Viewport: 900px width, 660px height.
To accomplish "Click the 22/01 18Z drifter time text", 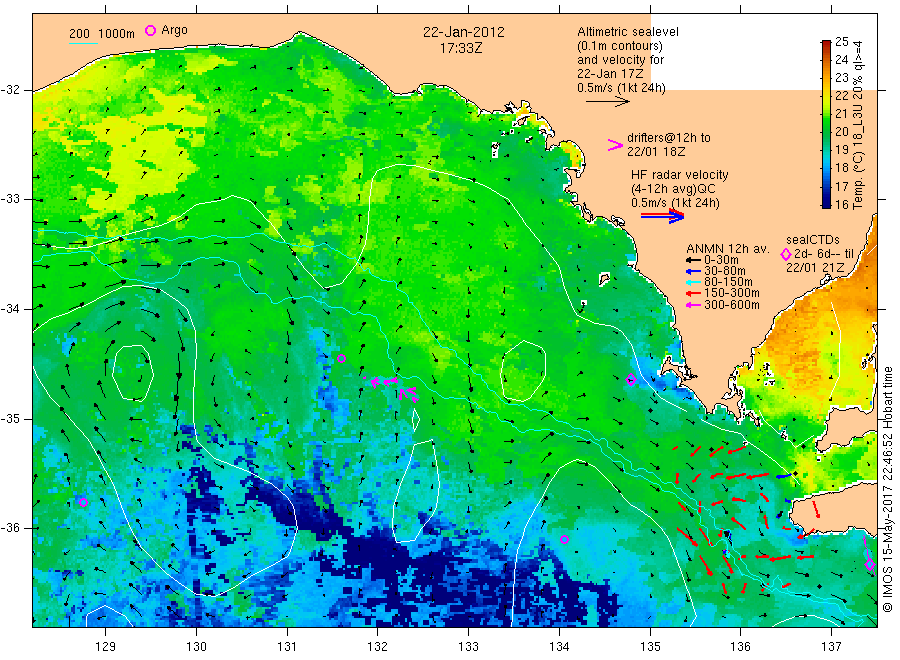I will point(656,152).
